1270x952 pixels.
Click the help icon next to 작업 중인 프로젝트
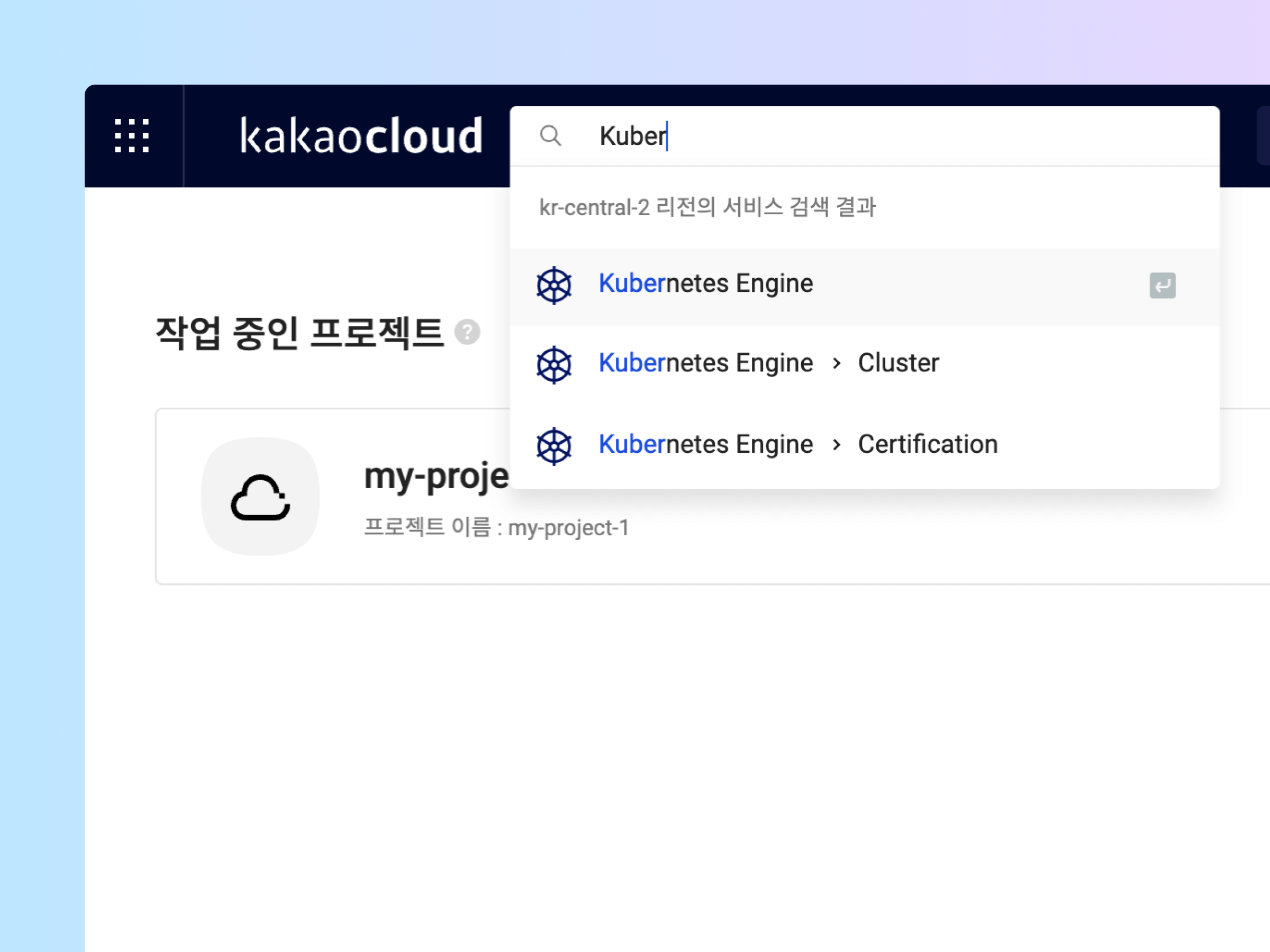click(467, 332)
